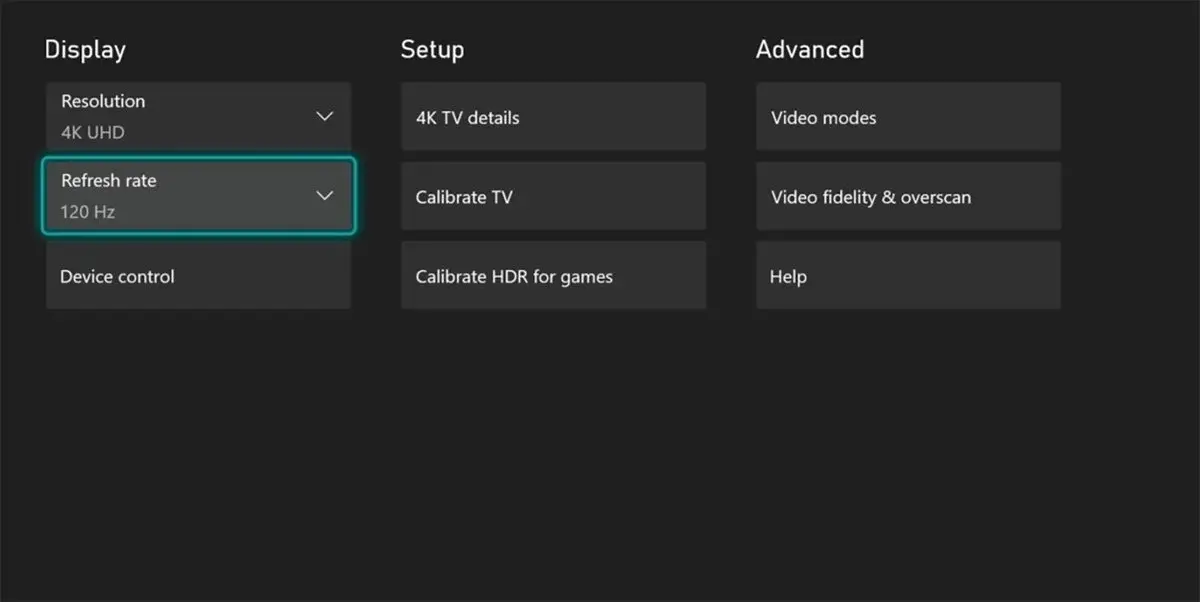Select the Help tile under Advanced
Viewport: 1200px width, 602px height.
point(908,276)
